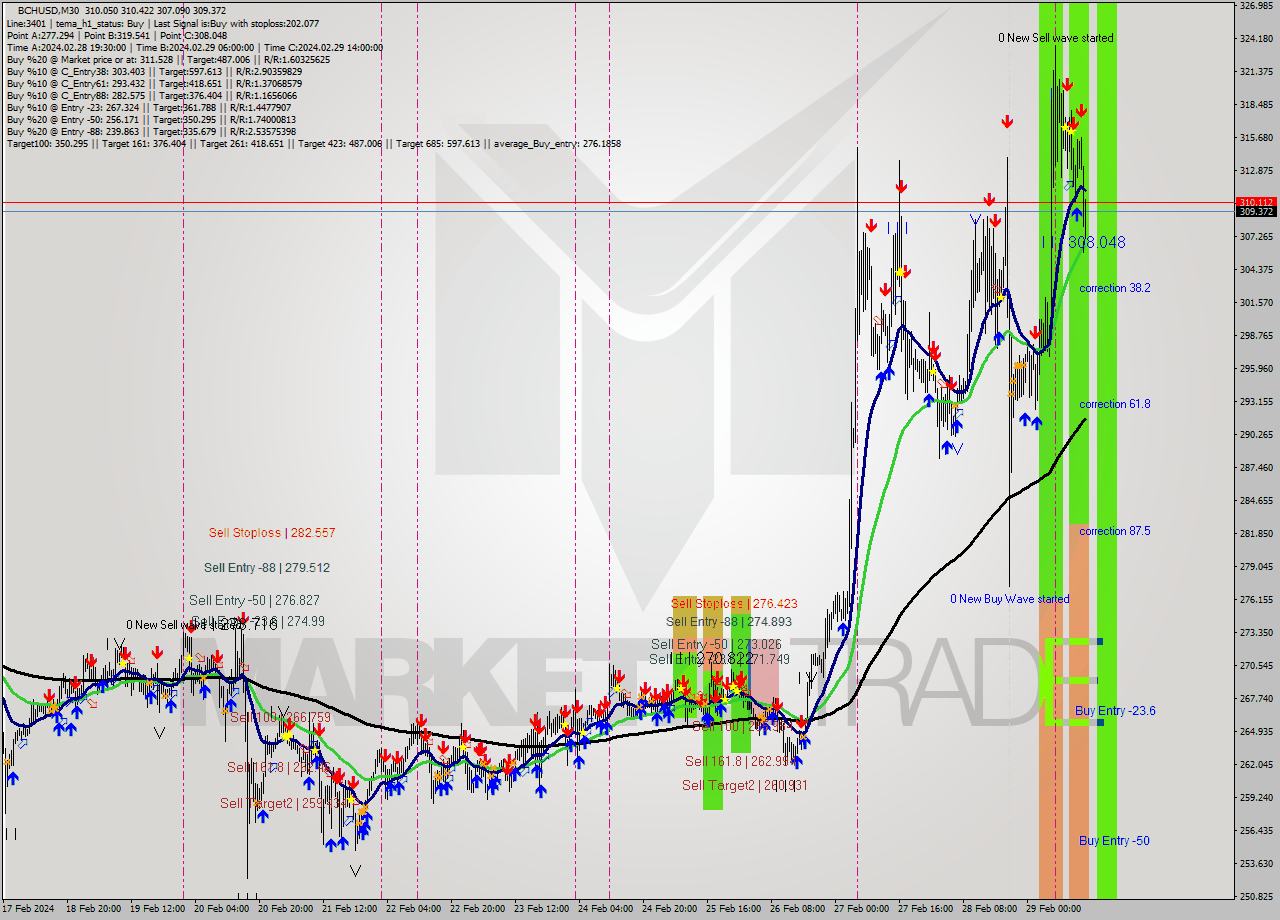This screenshot has height=920, width=1280.
Task: Click the 'Line:3401 | tema_h1_status' info line
Action: coord(163,23)
